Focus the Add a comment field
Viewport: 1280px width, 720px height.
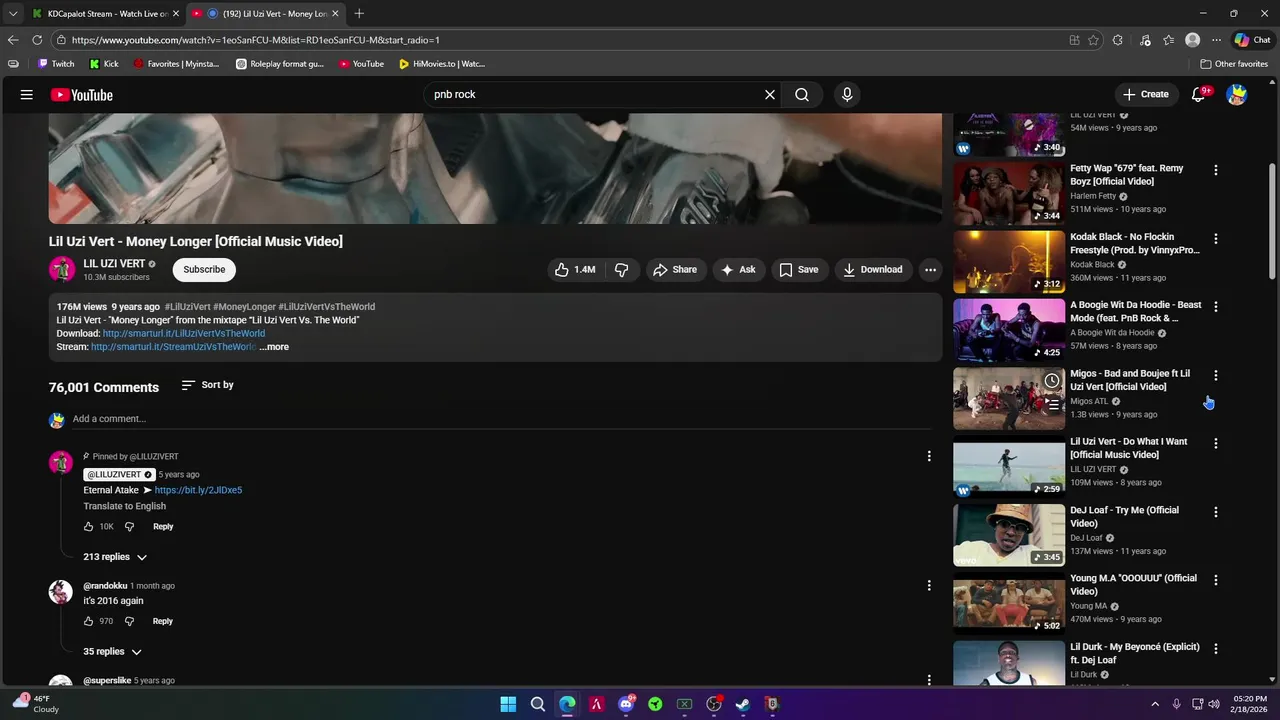500,419
